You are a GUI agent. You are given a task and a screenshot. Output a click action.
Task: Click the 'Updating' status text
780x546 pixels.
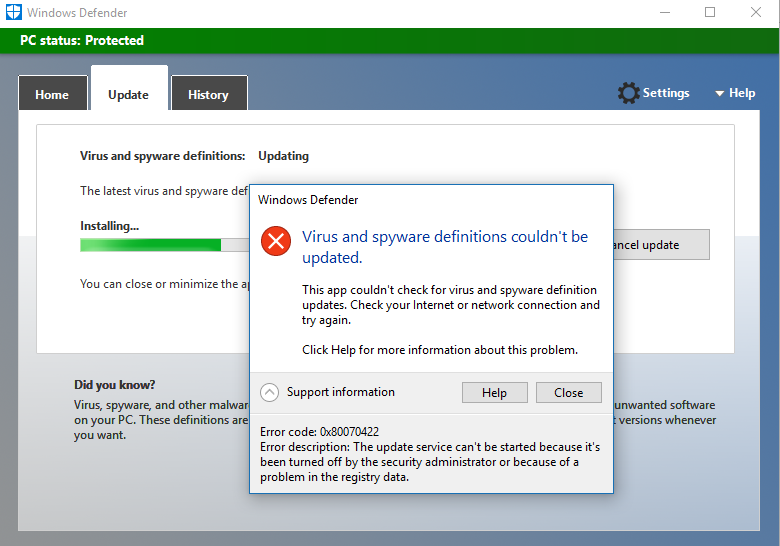(284, 156)
